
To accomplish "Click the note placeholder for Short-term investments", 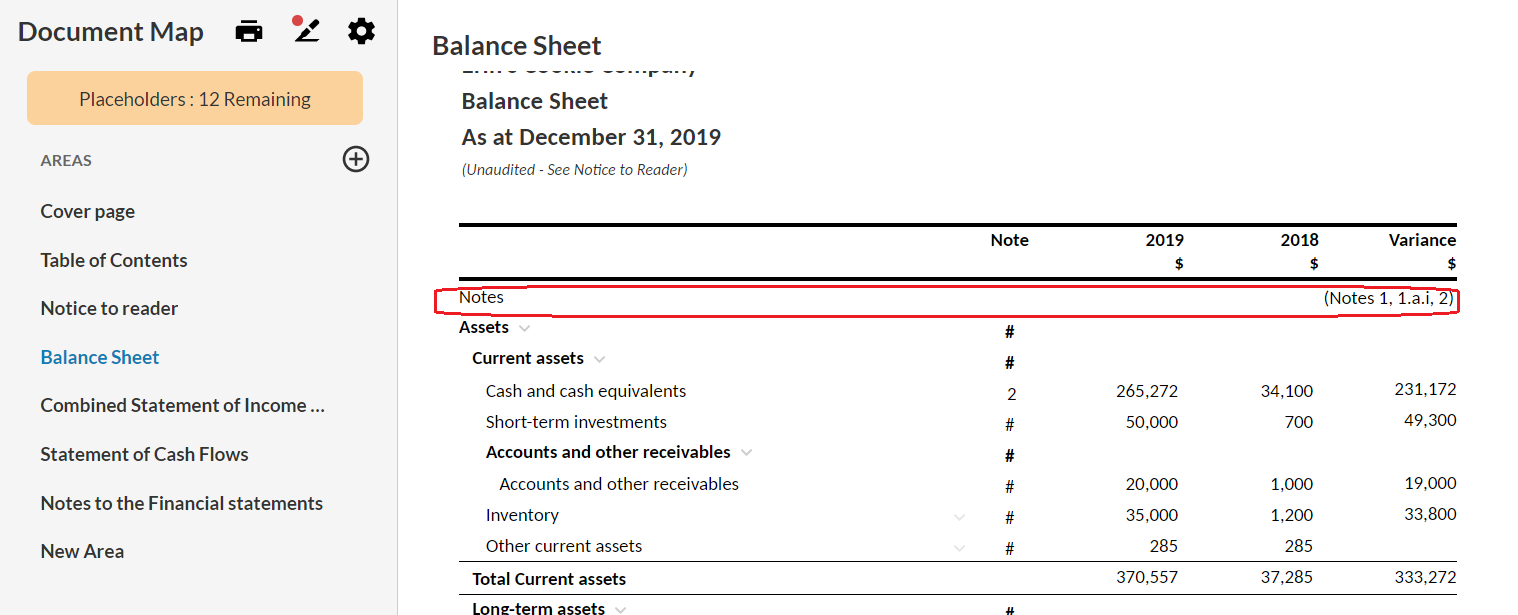I will 1009,423.
